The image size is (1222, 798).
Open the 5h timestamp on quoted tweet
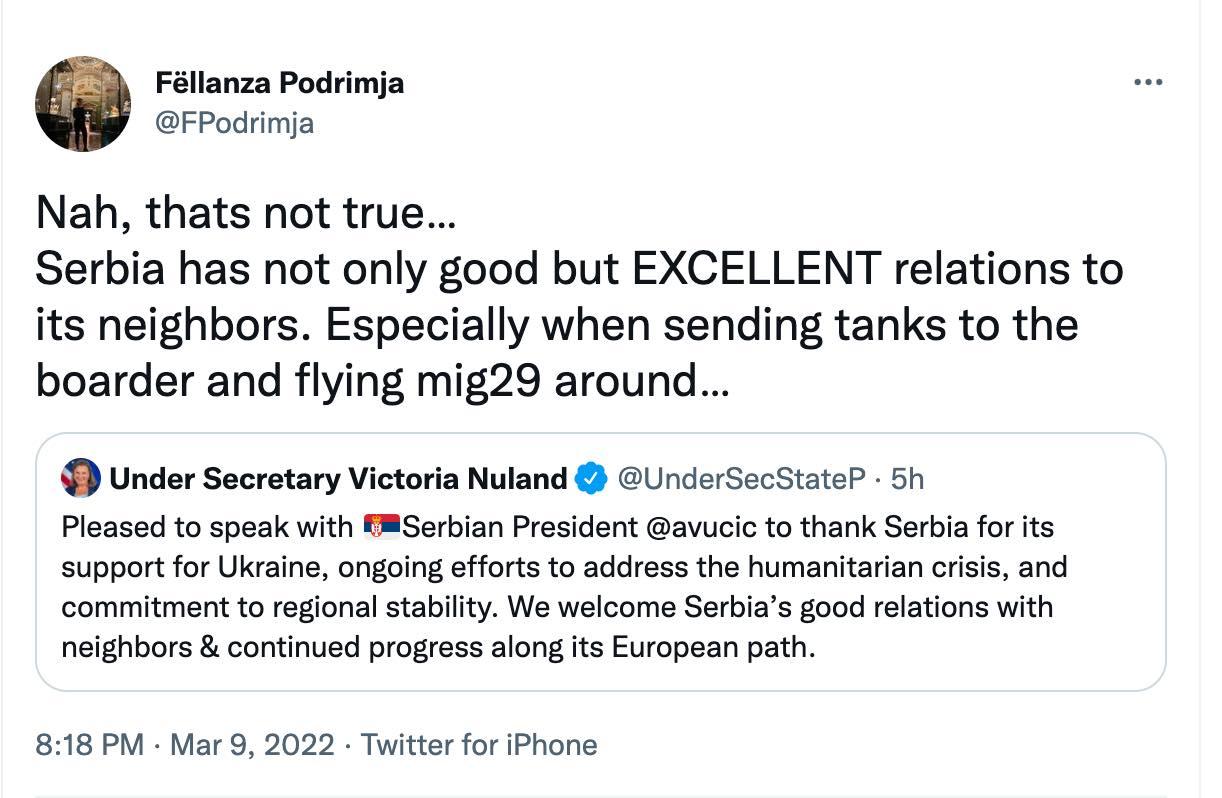tap(907, 480)
